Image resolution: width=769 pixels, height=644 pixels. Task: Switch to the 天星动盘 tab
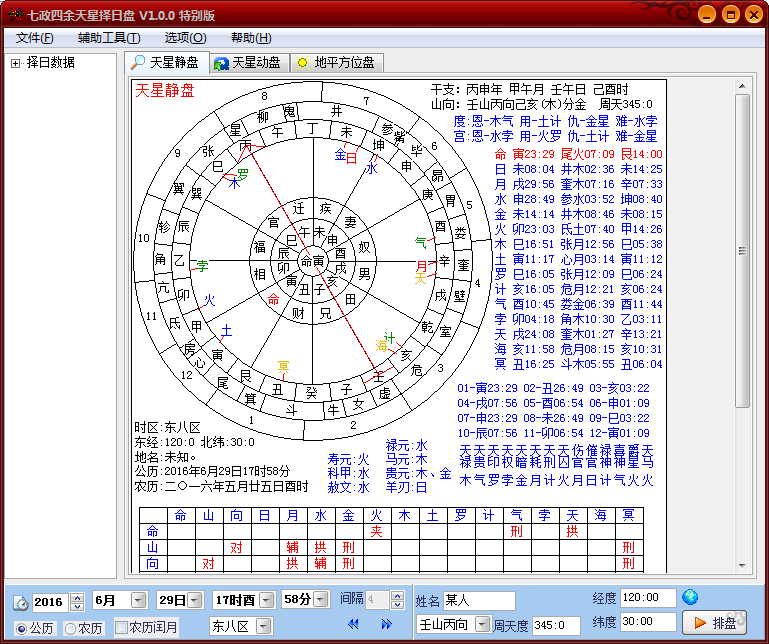click(250, 63)
